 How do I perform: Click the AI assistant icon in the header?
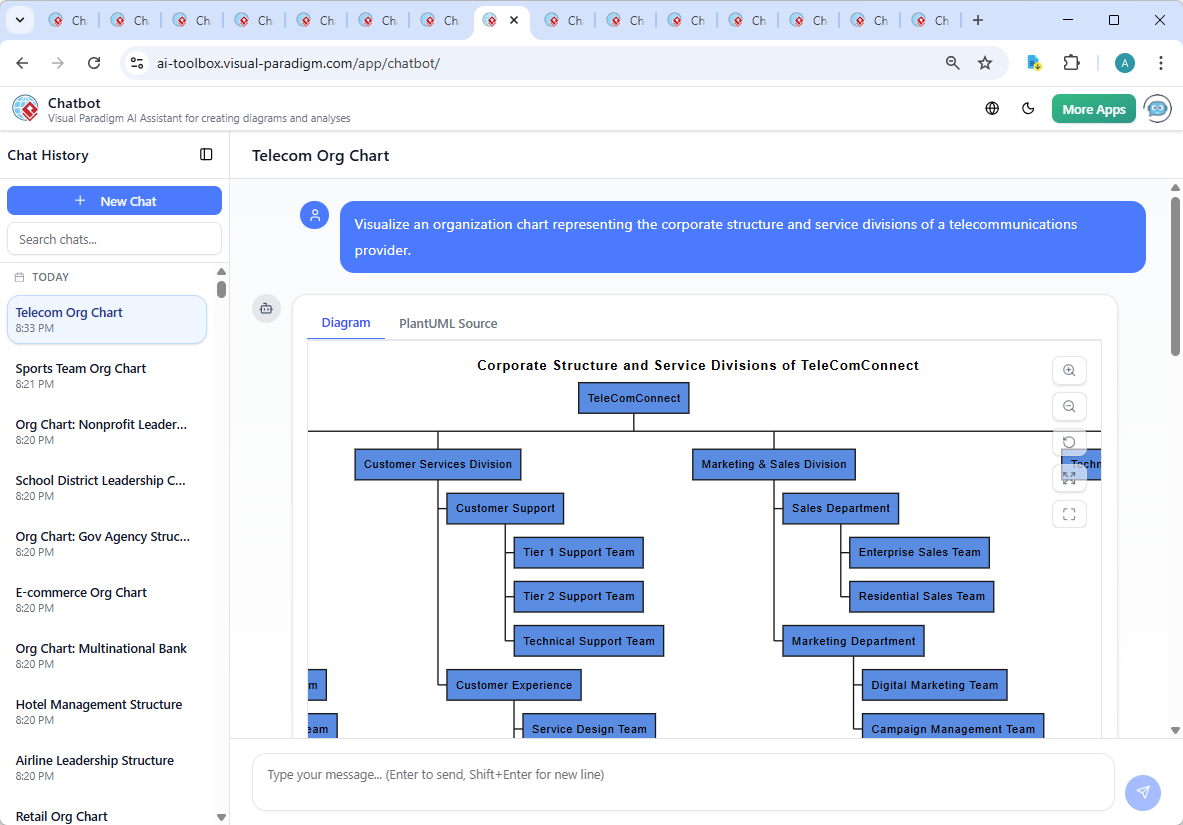1156,108
